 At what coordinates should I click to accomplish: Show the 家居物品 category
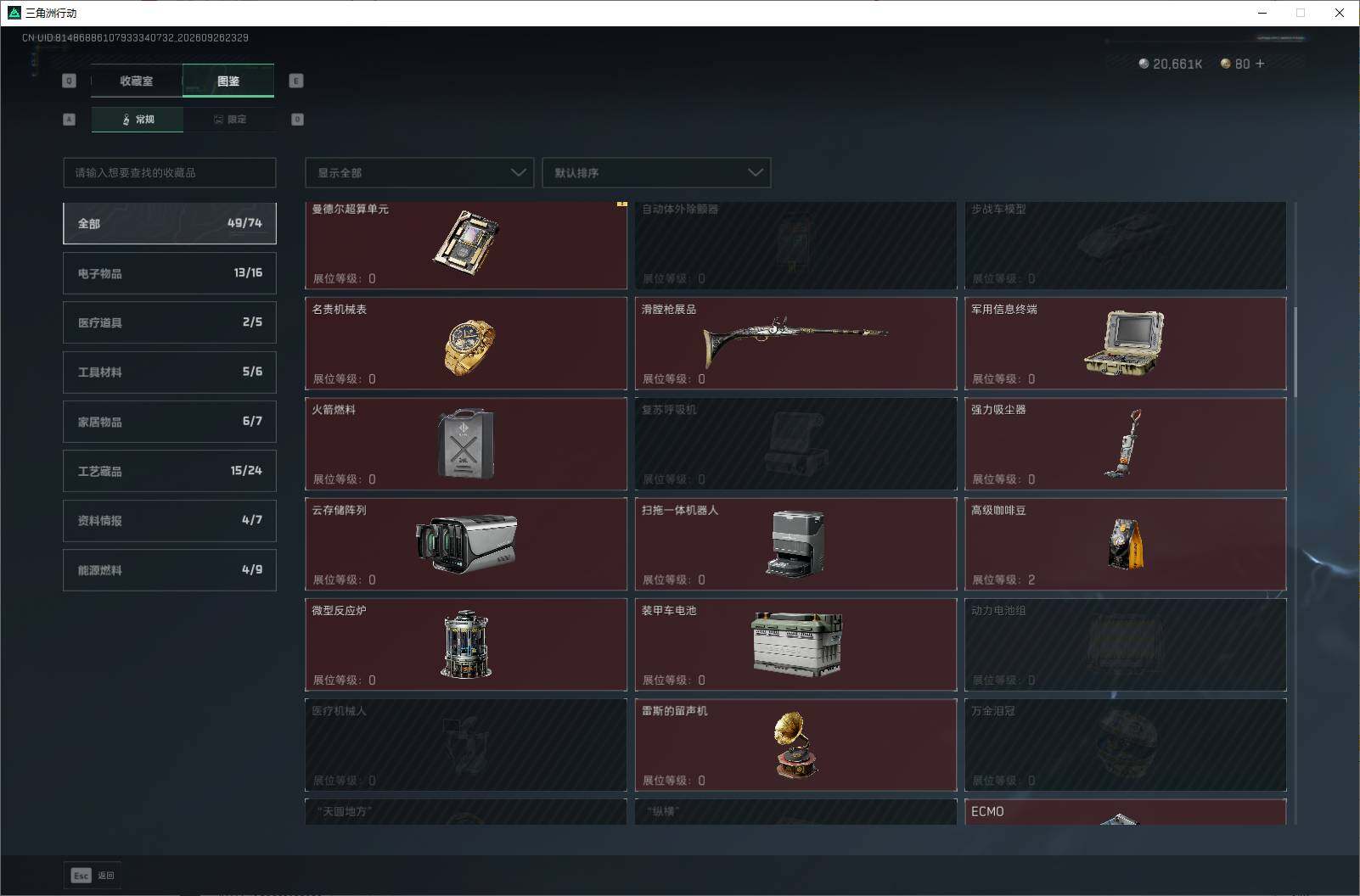170,422
